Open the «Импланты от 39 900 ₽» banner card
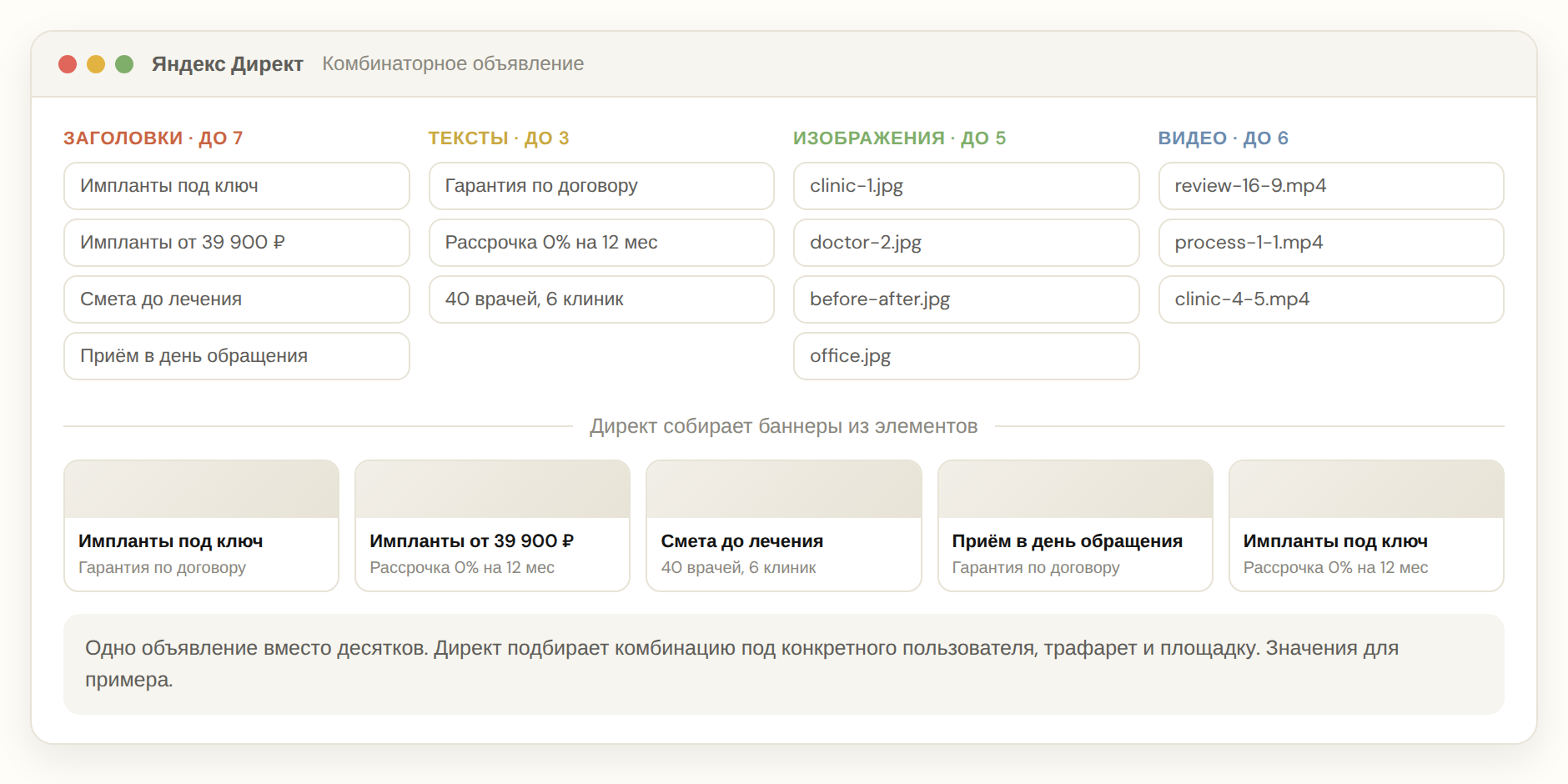 (x=493, y=525)
